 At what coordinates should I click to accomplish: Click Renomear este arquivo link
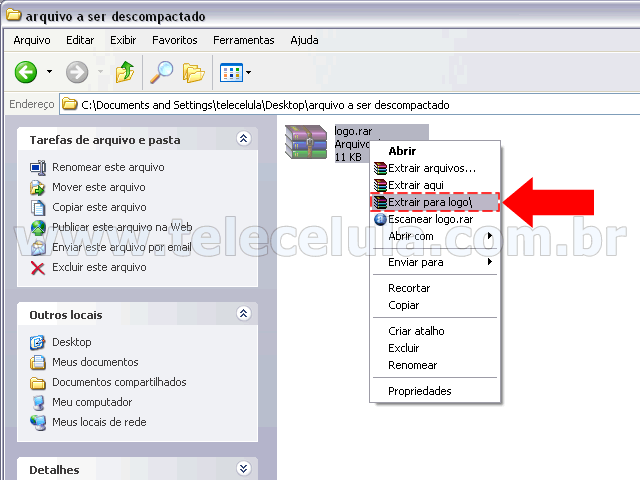pyautogui.click(x=108, y=167)
